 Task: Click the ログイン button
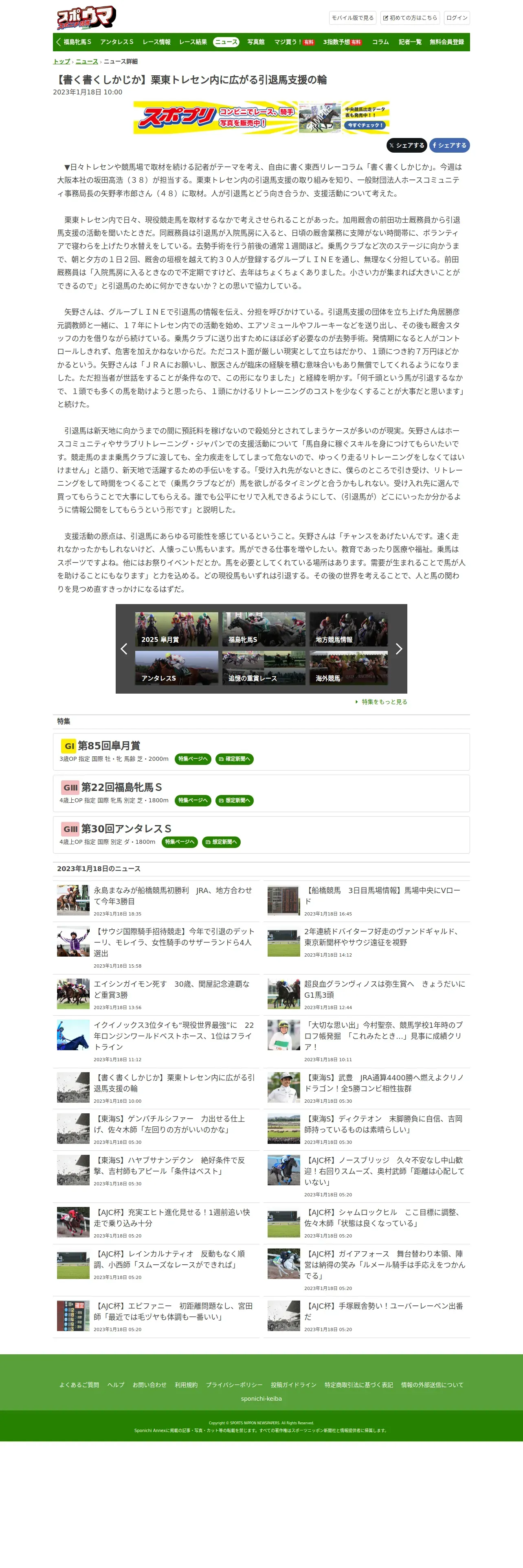457,18
